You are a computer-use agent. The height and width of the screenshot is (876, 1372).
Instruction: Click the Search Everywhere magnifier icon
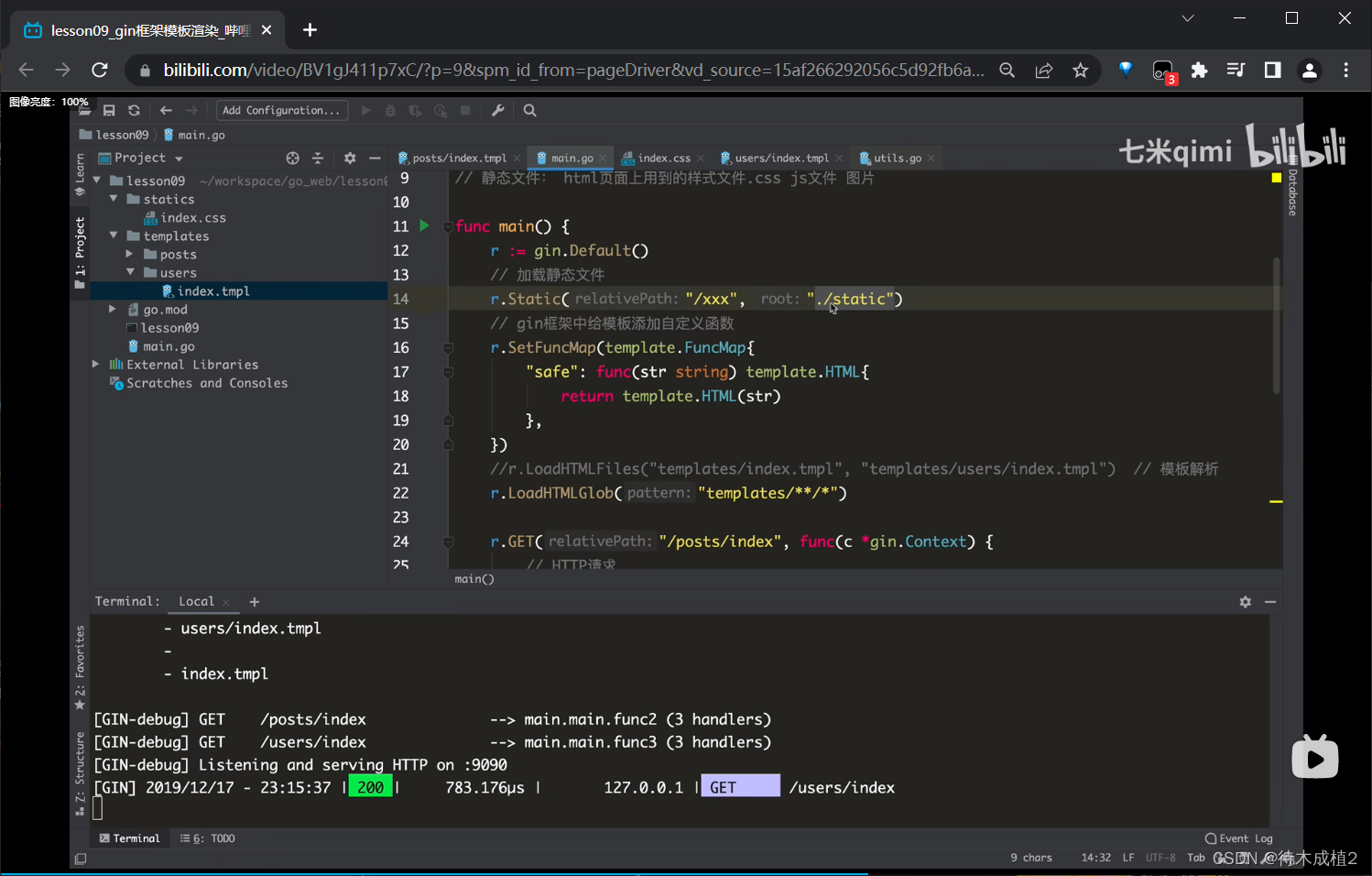click(x=529, y=111)
